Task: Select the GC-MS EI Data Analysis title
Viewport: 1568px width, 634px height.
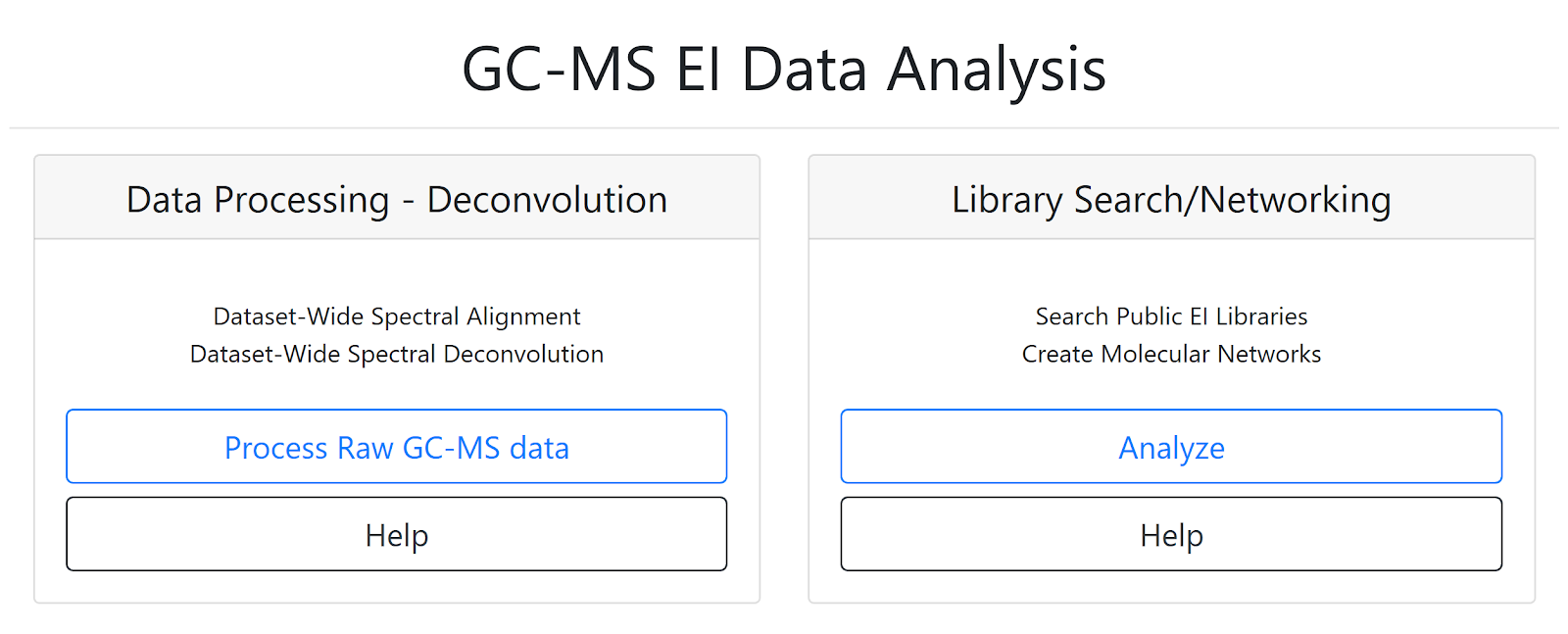Action: 784,70
